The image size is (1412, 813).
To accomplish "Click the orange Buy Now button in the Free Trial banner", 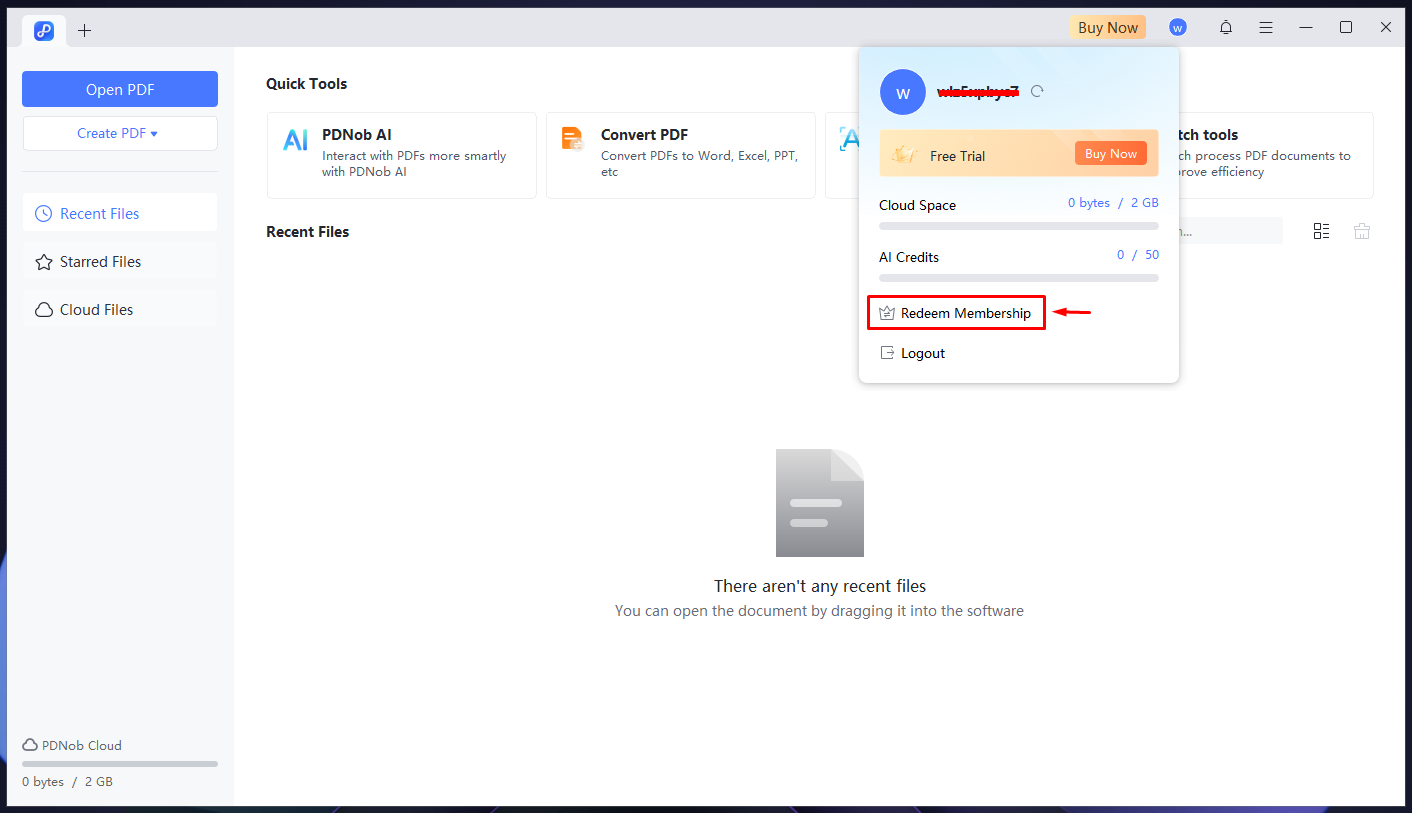I will (x=1111, y=154).
